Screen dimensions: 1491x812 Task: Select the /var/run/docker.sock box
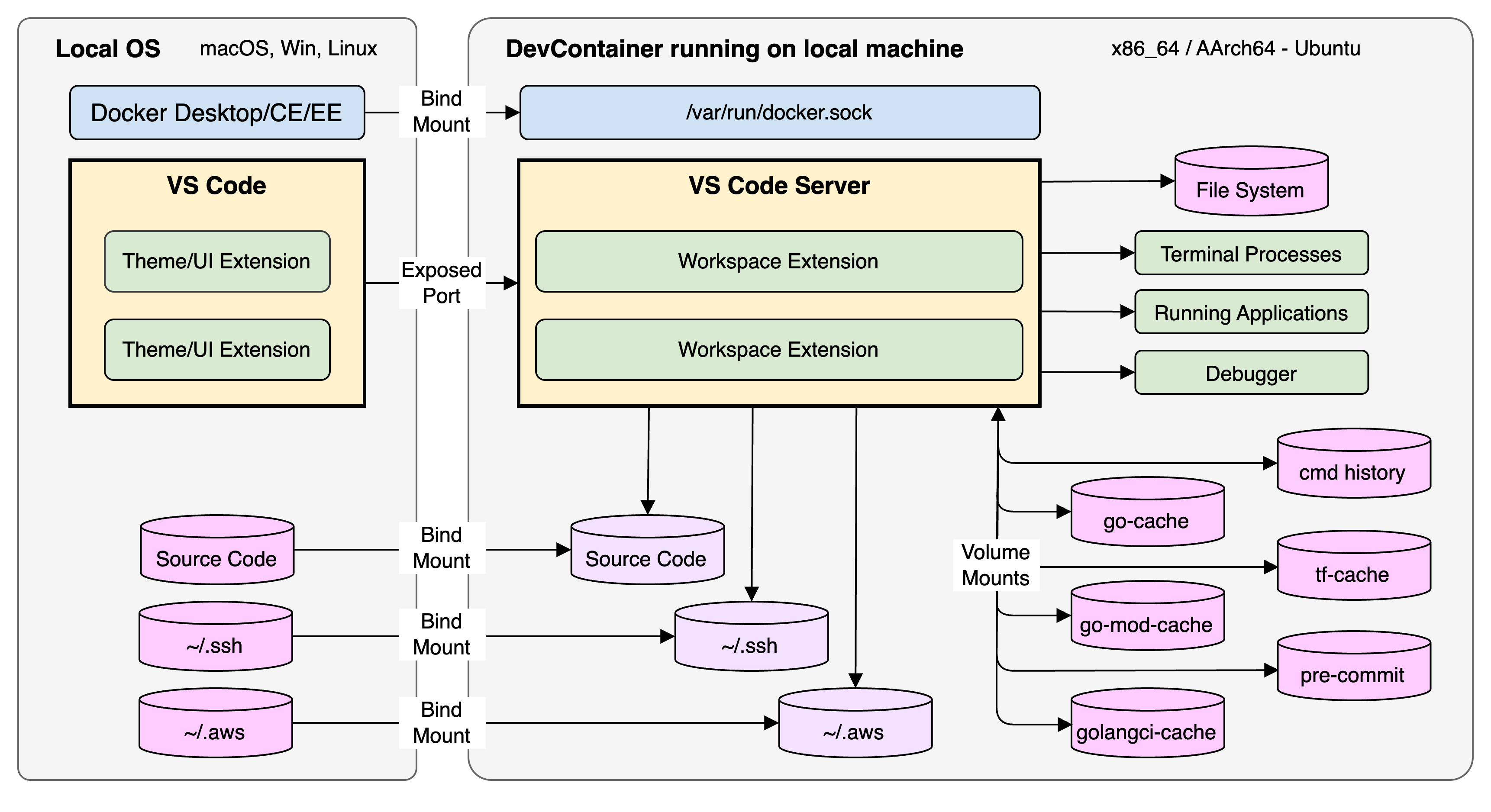pyautogui.click(x=780, y=113)
